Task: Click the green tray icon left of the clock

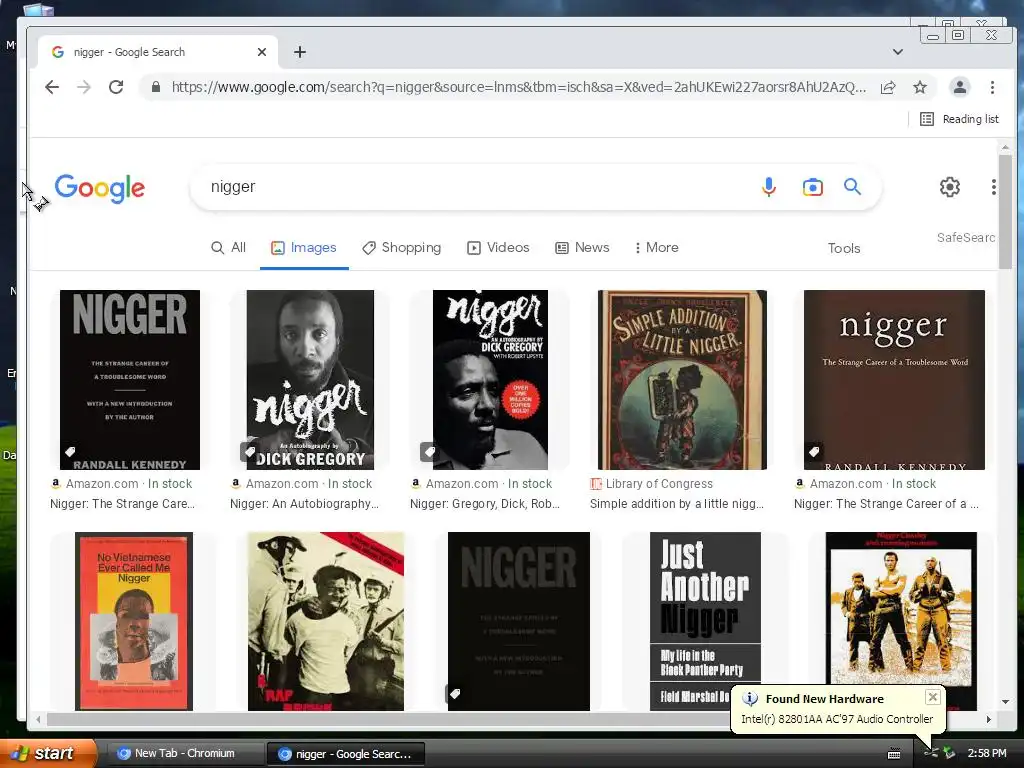Action: click(949, 754)
